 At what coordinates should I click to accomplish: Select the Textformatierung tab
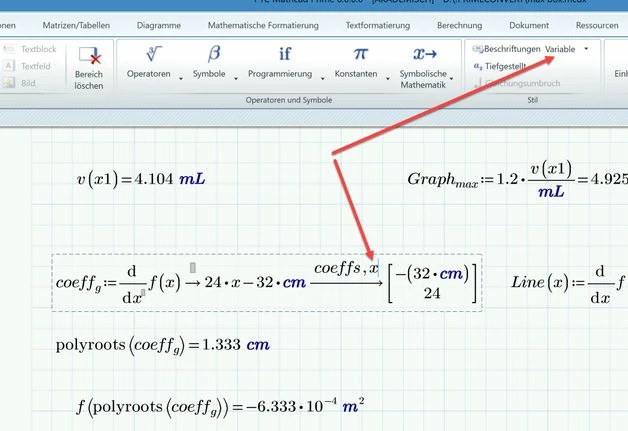click(378, 25)
